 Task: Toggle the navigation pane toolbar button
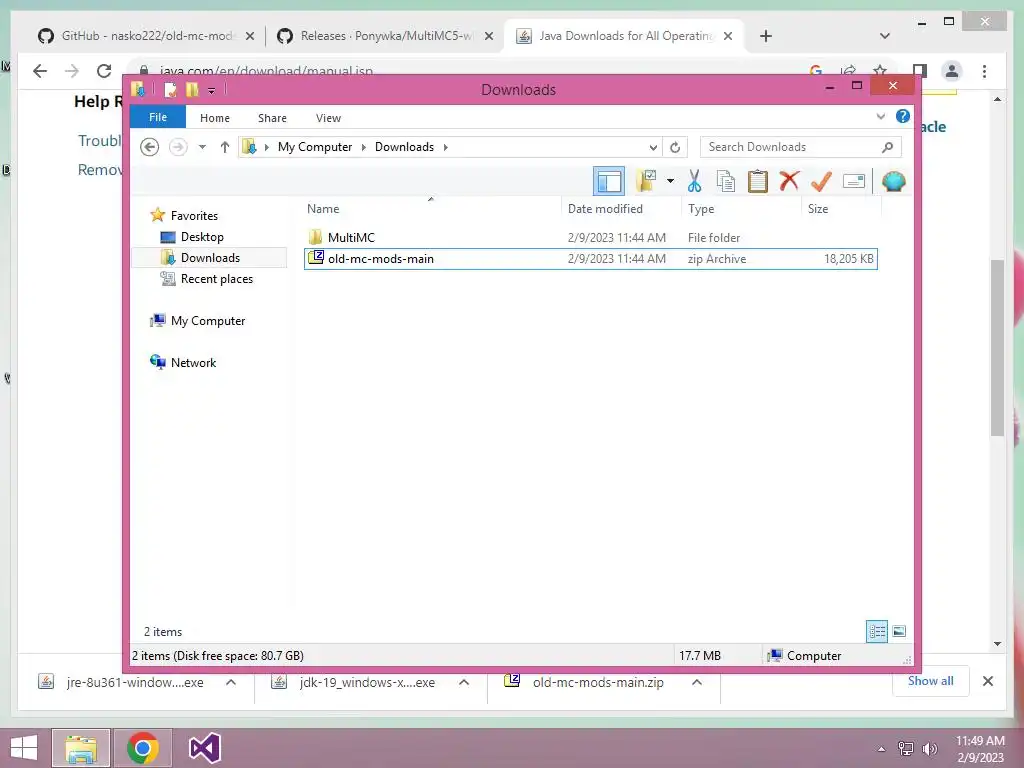click(609, 181)
